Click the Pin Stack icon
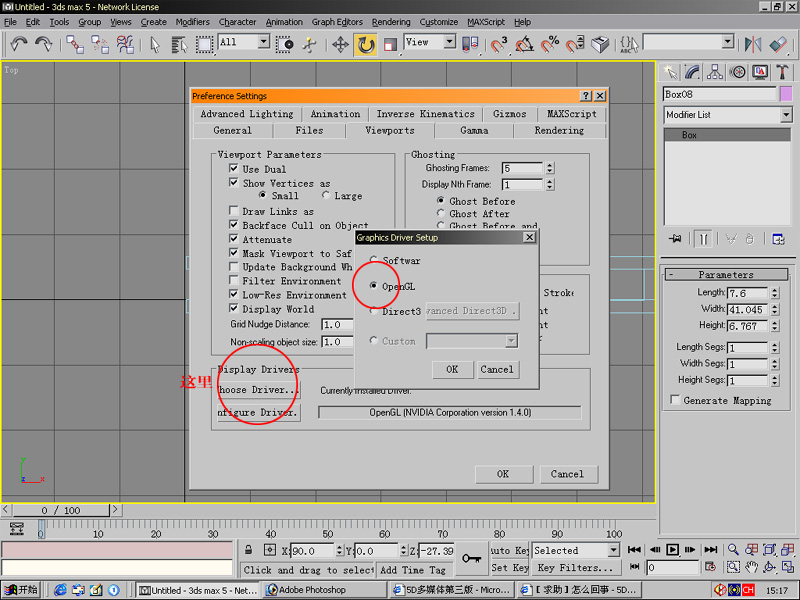Screen dimensions: 800x600 (676, 239)
